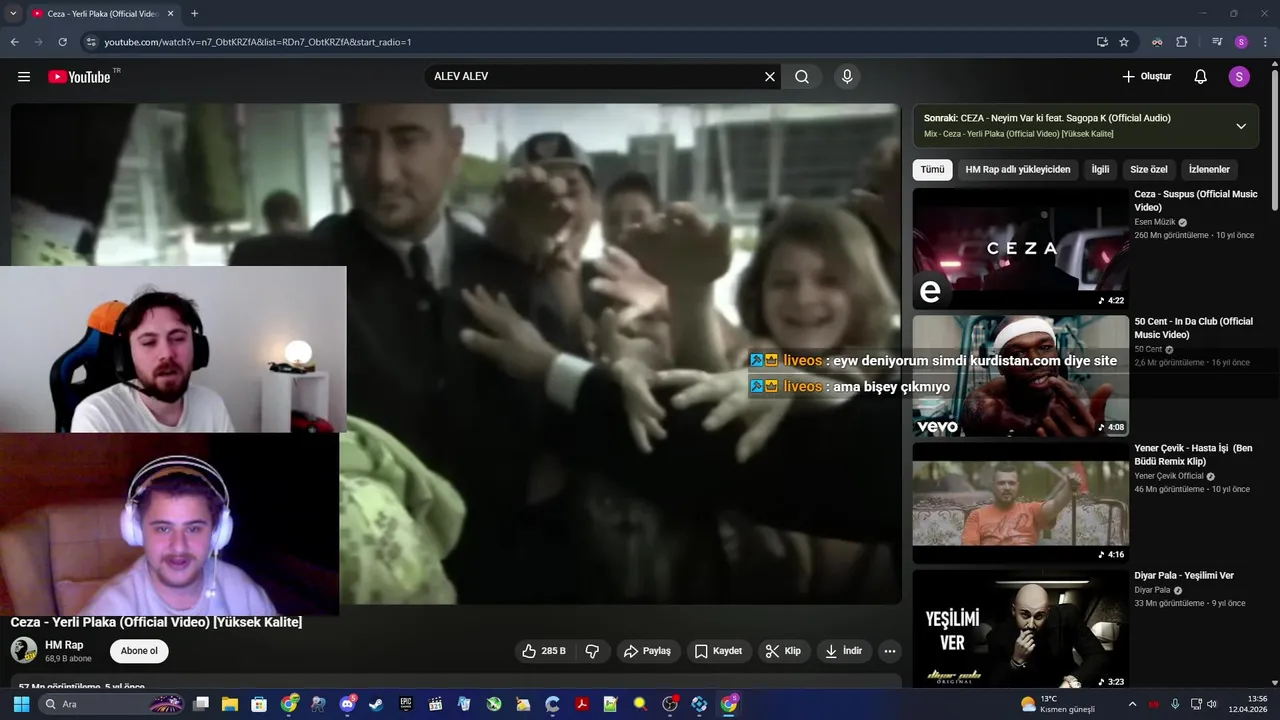This screenshot has width=1280, height=720.
Task: Open the taskbar volume speaker icon
Action: point(1211,704)
